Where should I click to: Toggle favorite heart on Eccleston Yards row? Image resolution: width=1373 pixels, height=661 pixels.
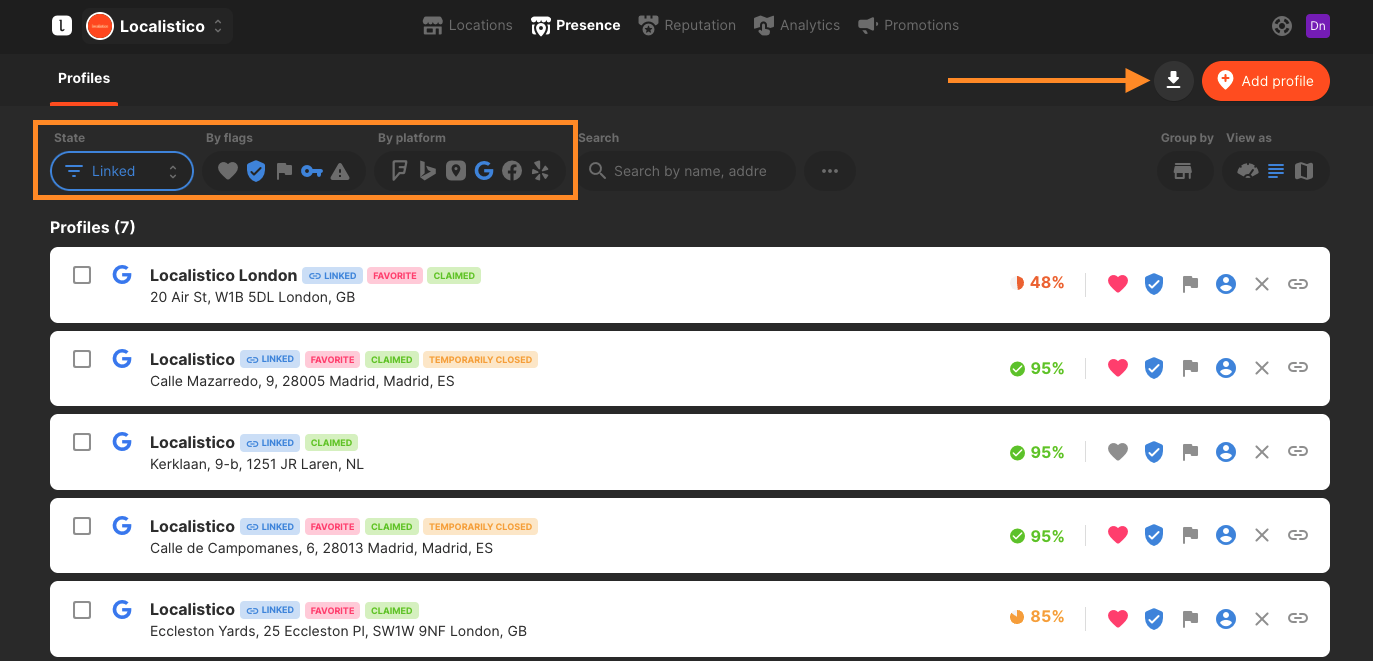1118,618
